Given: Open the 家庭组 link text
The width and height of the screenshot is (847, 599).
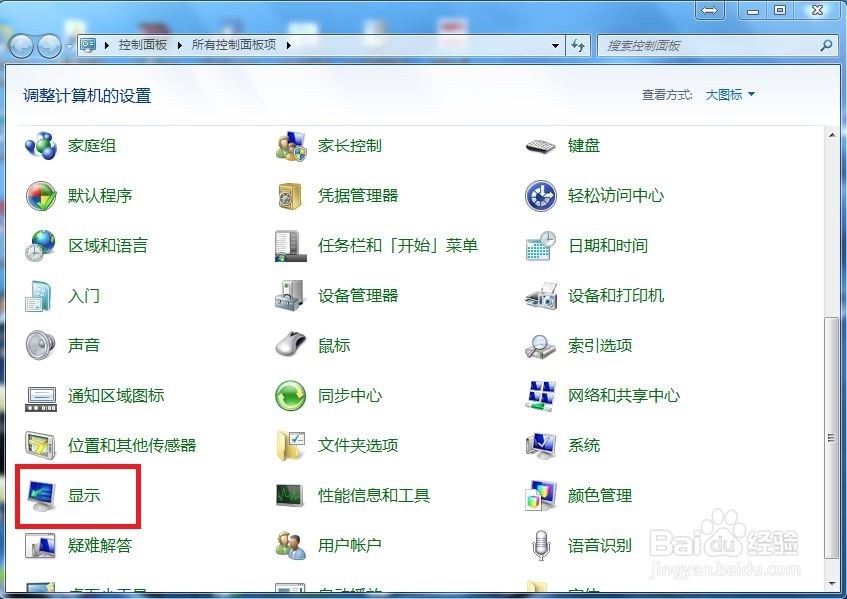Looking at the screenshot, I should (91, 146).
